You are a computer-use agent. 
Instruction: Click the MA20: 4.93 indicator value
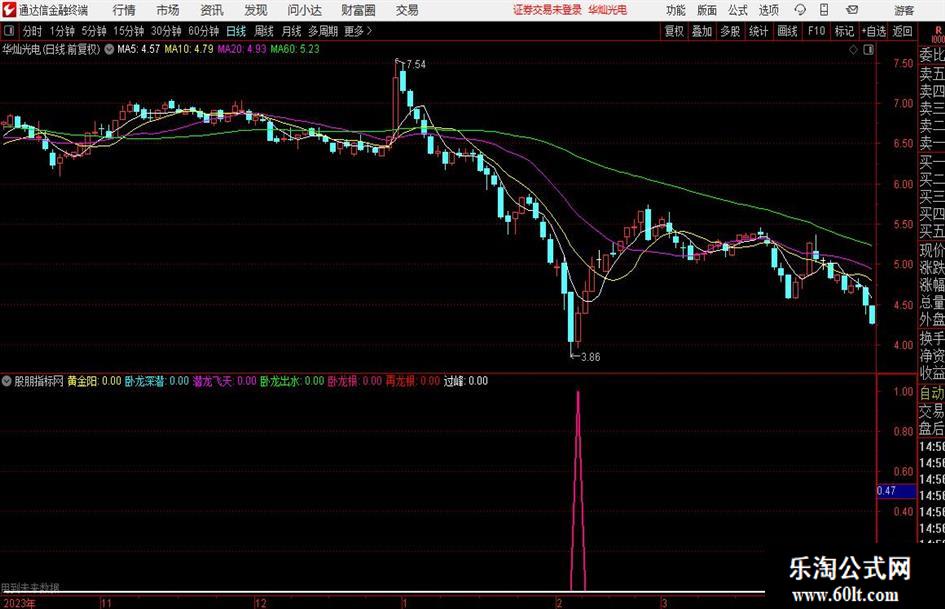tap(242, 49)
